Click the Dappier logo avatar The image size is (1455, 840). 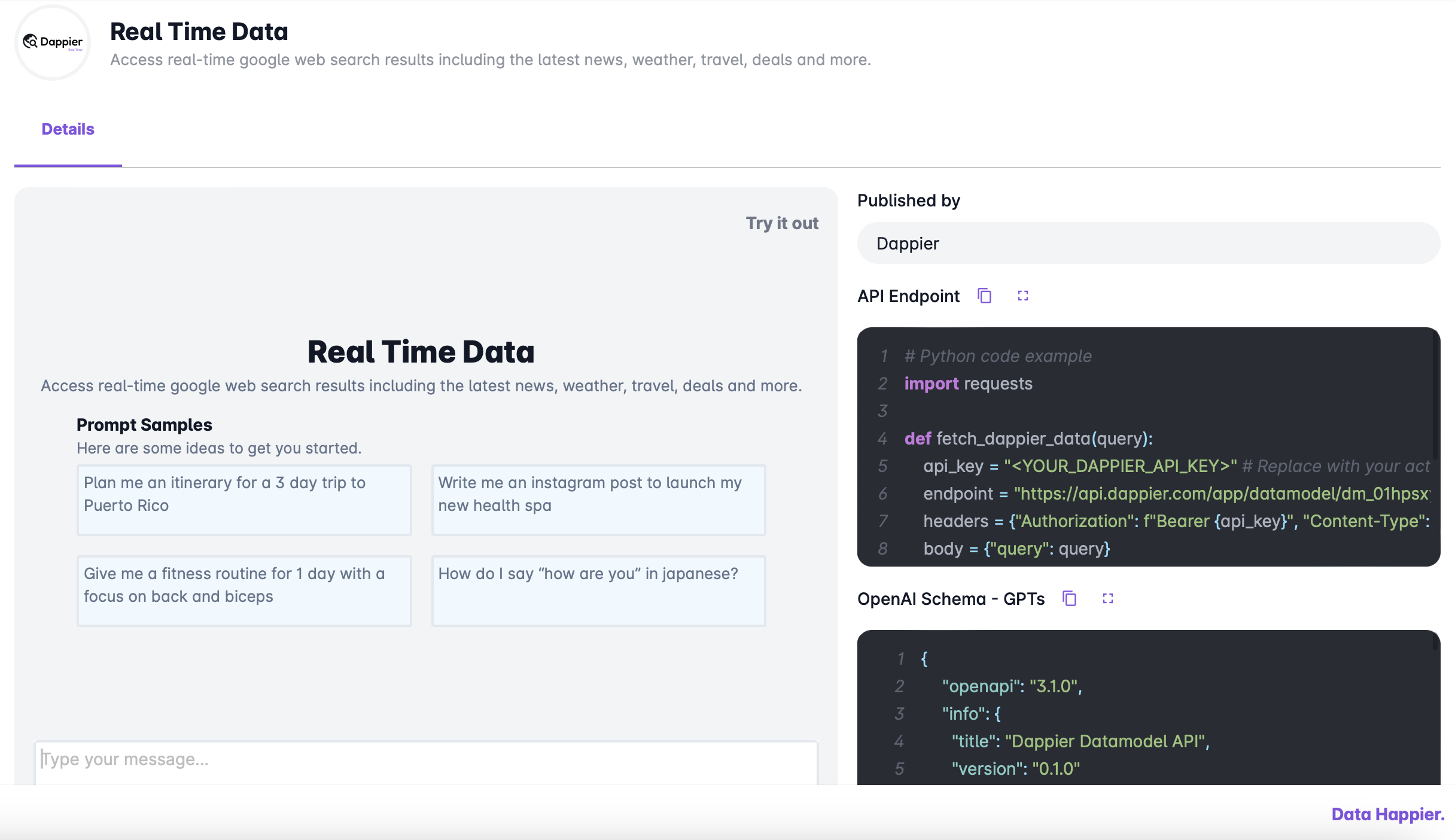[53, 42]
